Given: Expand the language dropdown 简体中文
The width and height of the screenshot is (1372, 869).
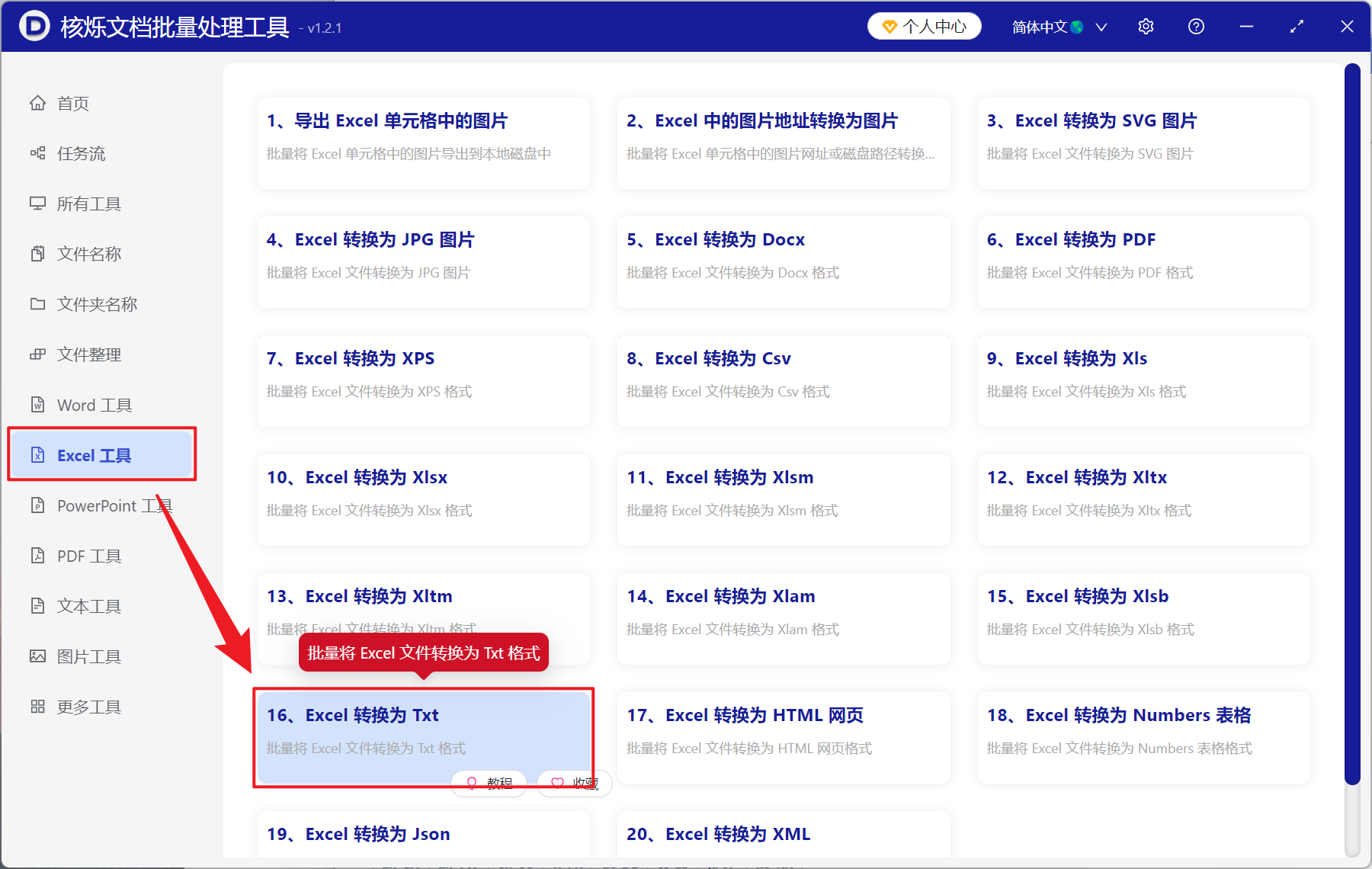Looking at the screenshot, I should point(1059,27).
